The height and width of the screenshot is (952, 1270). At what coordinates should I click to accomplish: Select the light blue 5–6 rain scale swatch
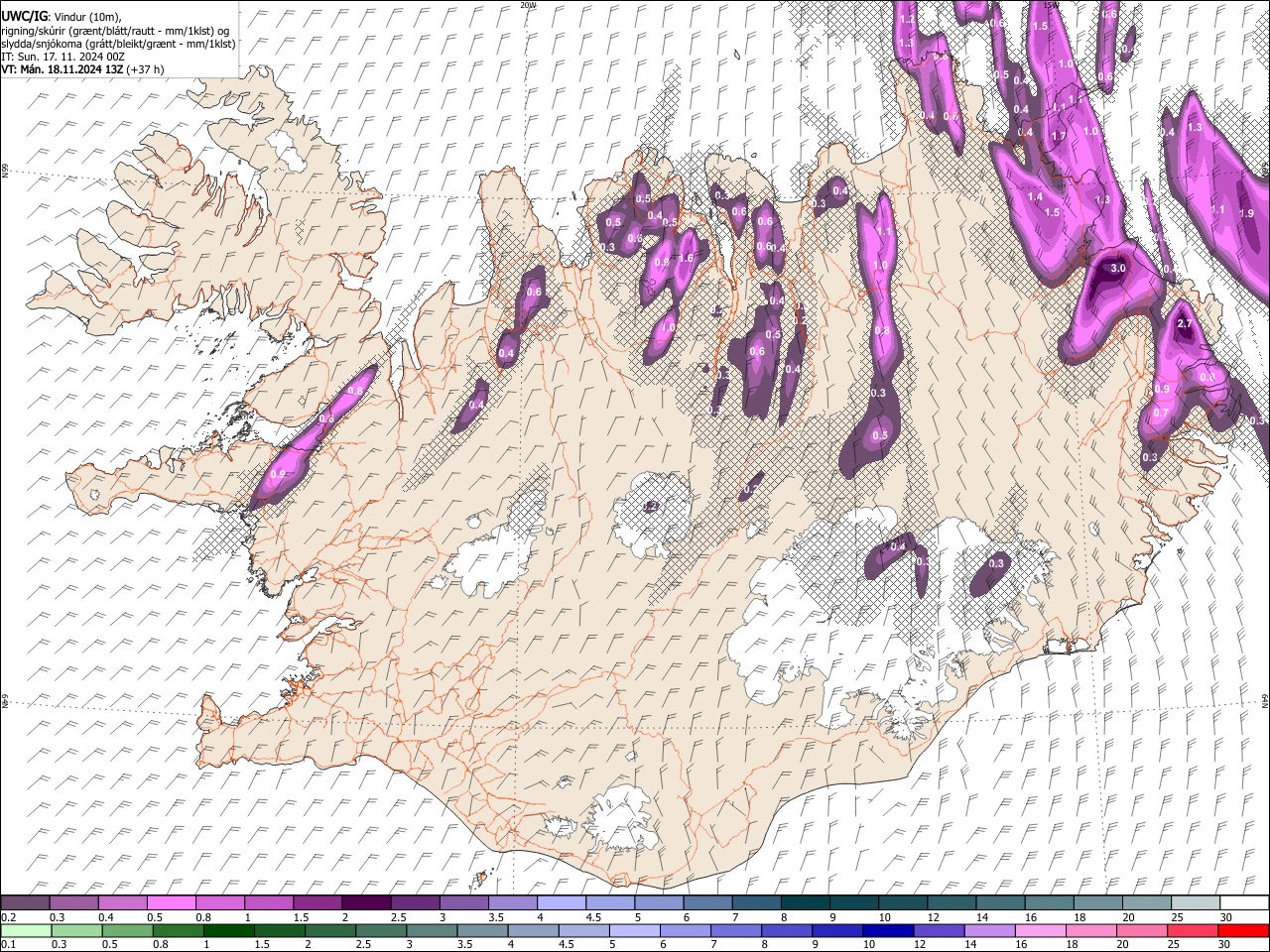pos(634,930)
